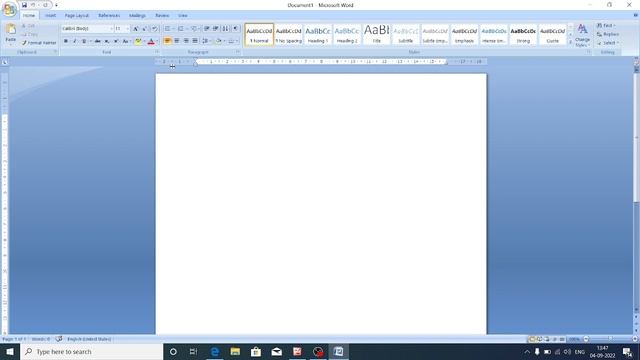This screenshot has width=640, height=360.
Task: Toggle underline formatting
Action: tap(84, 41)
